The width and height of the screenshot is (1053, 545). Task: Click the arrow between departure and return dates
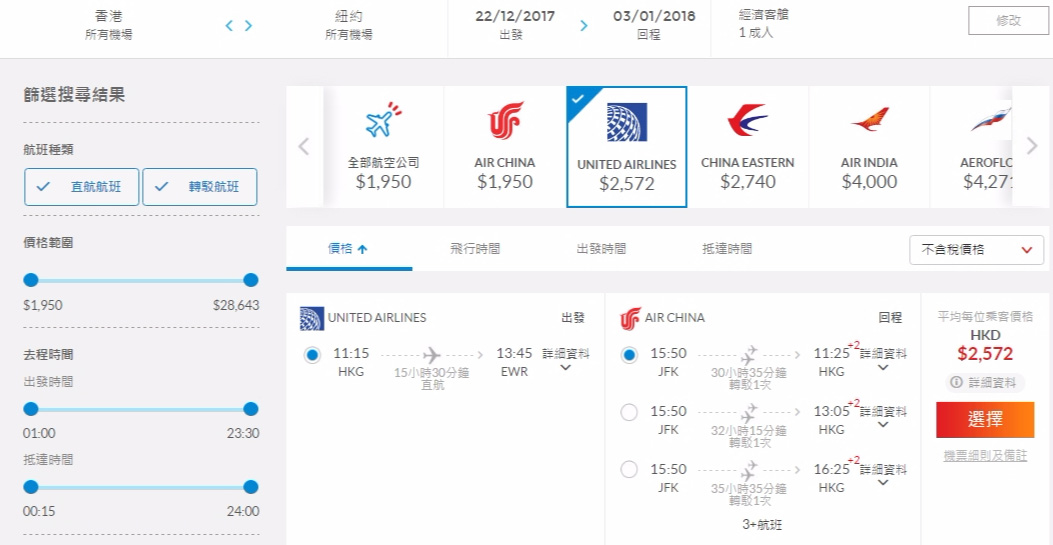coord(584,26)
